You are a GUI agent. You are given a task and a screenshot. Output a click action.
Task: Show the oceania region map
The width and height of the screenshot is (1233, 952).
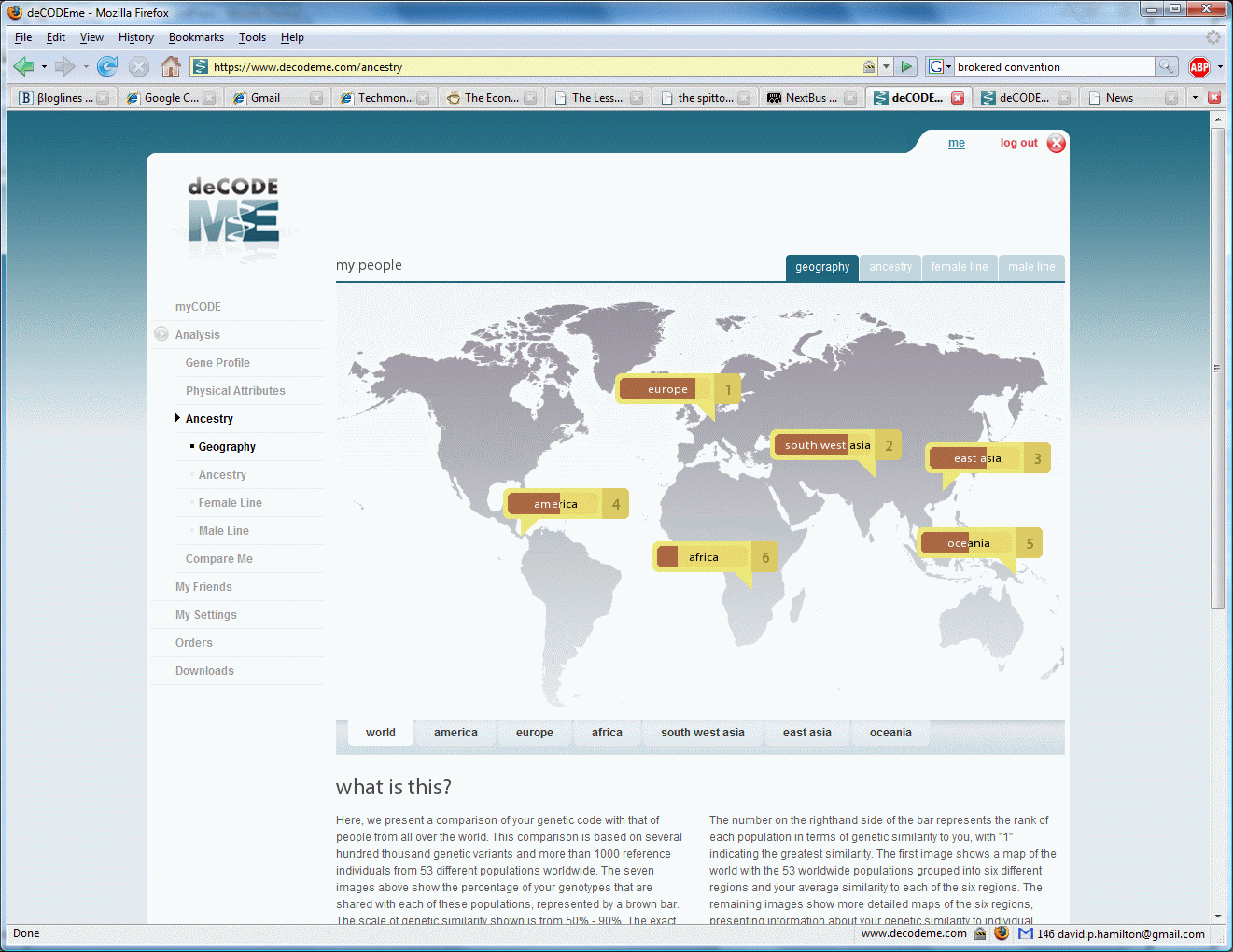pyautogui.click(x=890, y=733)
